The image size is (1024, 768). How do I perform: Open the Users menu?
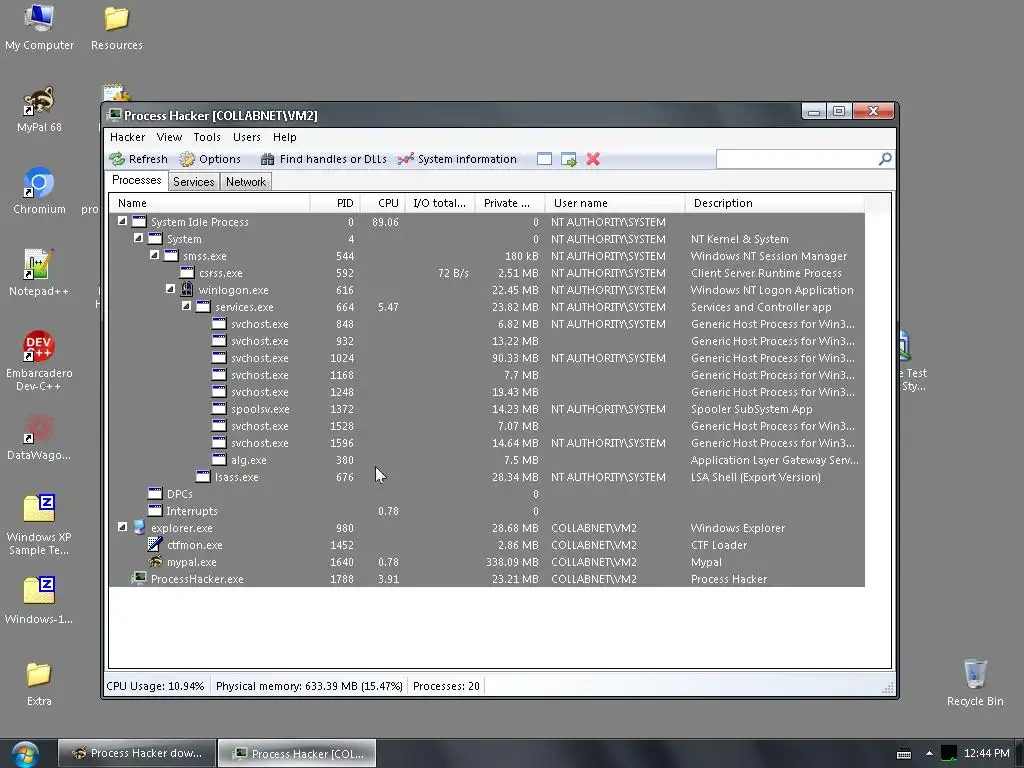coord(247,137)
